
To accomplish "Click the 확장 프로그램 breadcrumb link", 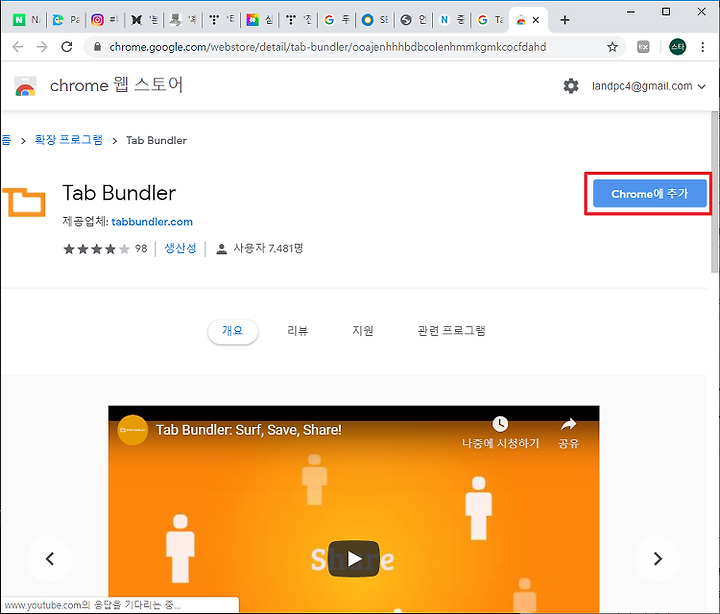I will [69, 140].
